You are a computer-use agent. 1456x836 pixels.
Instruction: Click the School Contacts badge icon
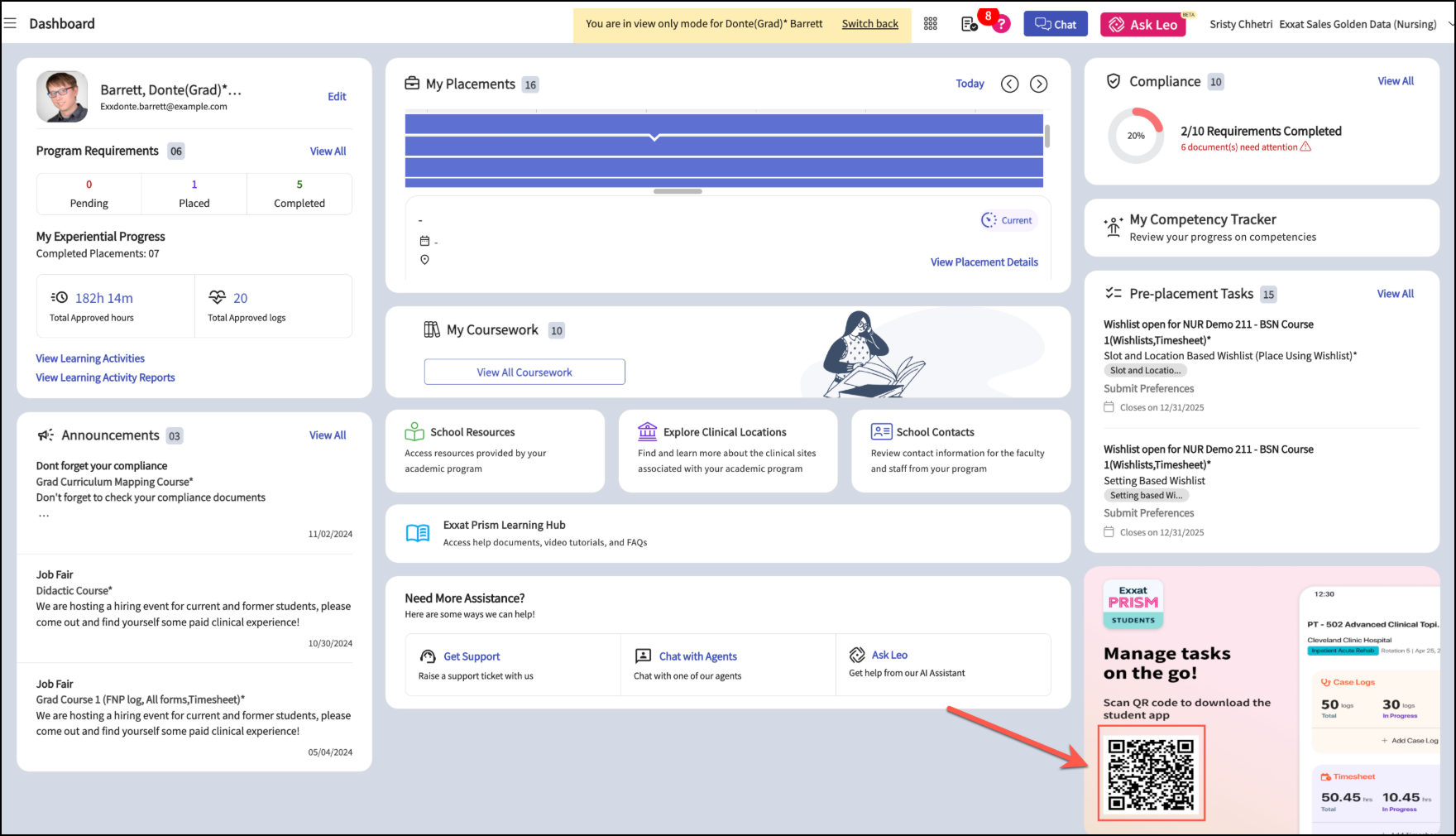(880, 431)
